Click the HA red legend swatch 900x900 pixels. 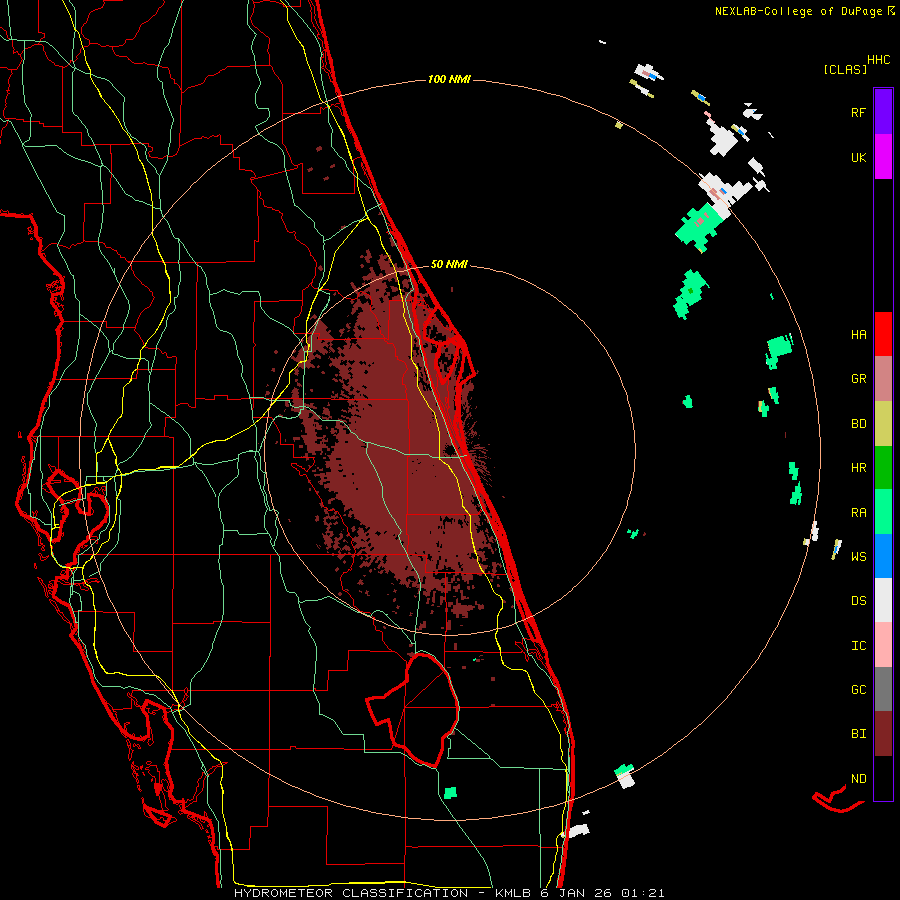coord(883,334)
